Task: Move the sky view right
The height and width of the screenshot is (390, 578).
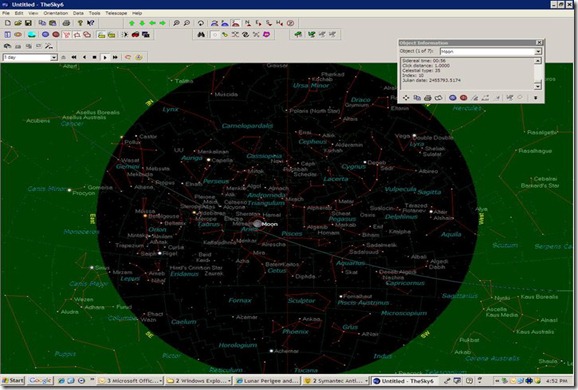Action: click(x=163, y=23)
